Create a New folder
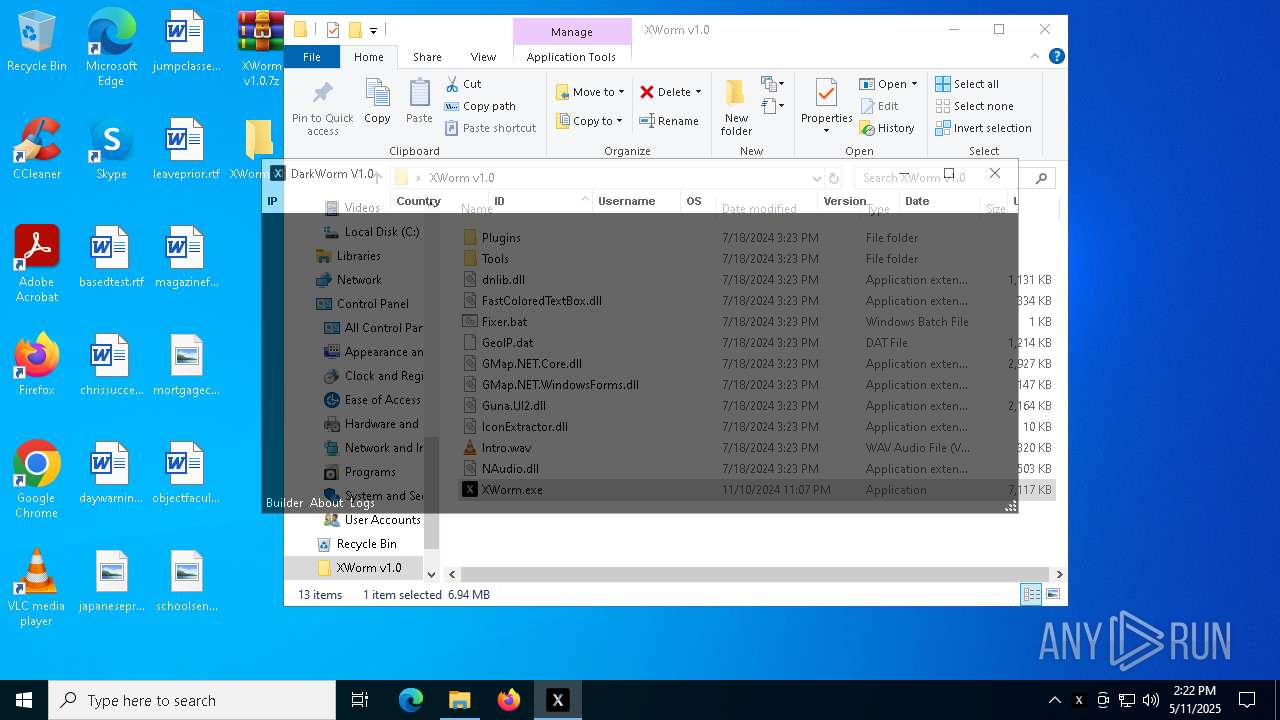This screenshot has height=720, width=1280. pyautogui.click(x=736, y=108)
